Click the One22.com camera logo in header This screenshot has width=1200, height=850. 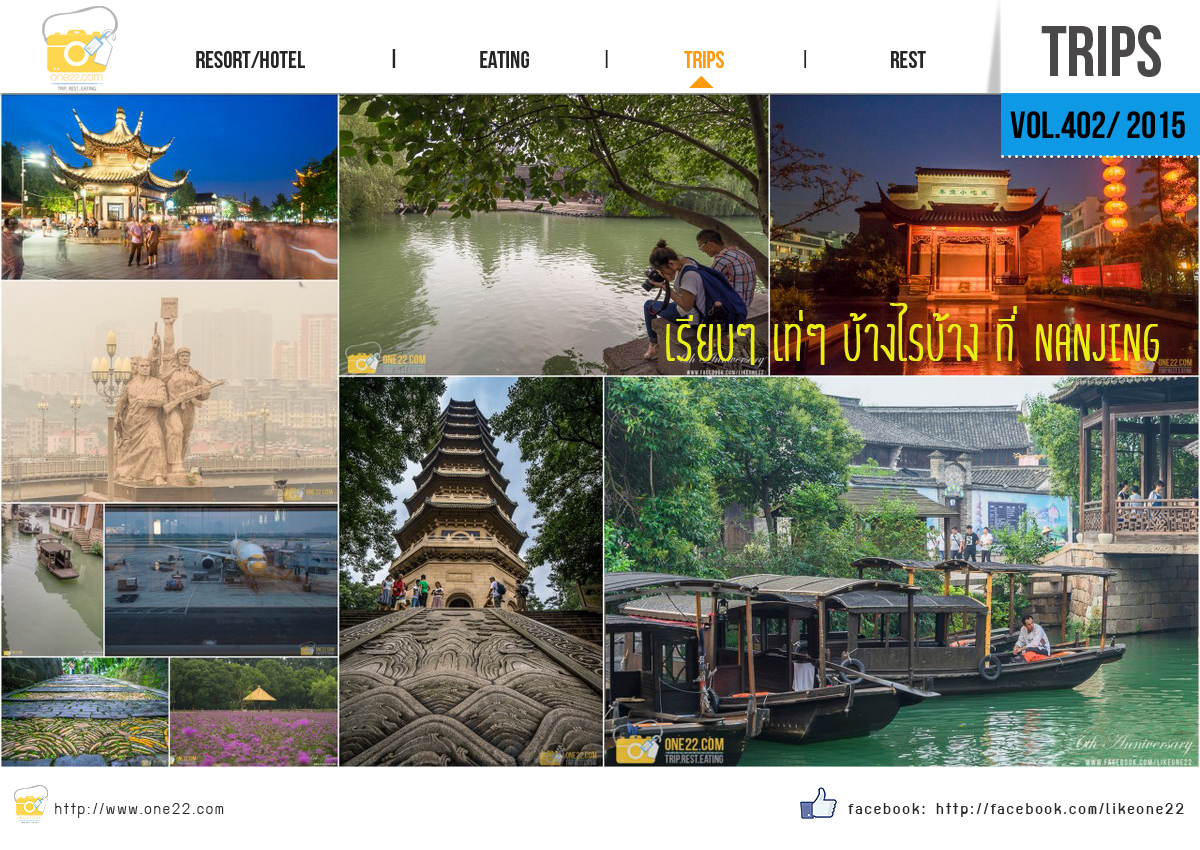point(79,48)
